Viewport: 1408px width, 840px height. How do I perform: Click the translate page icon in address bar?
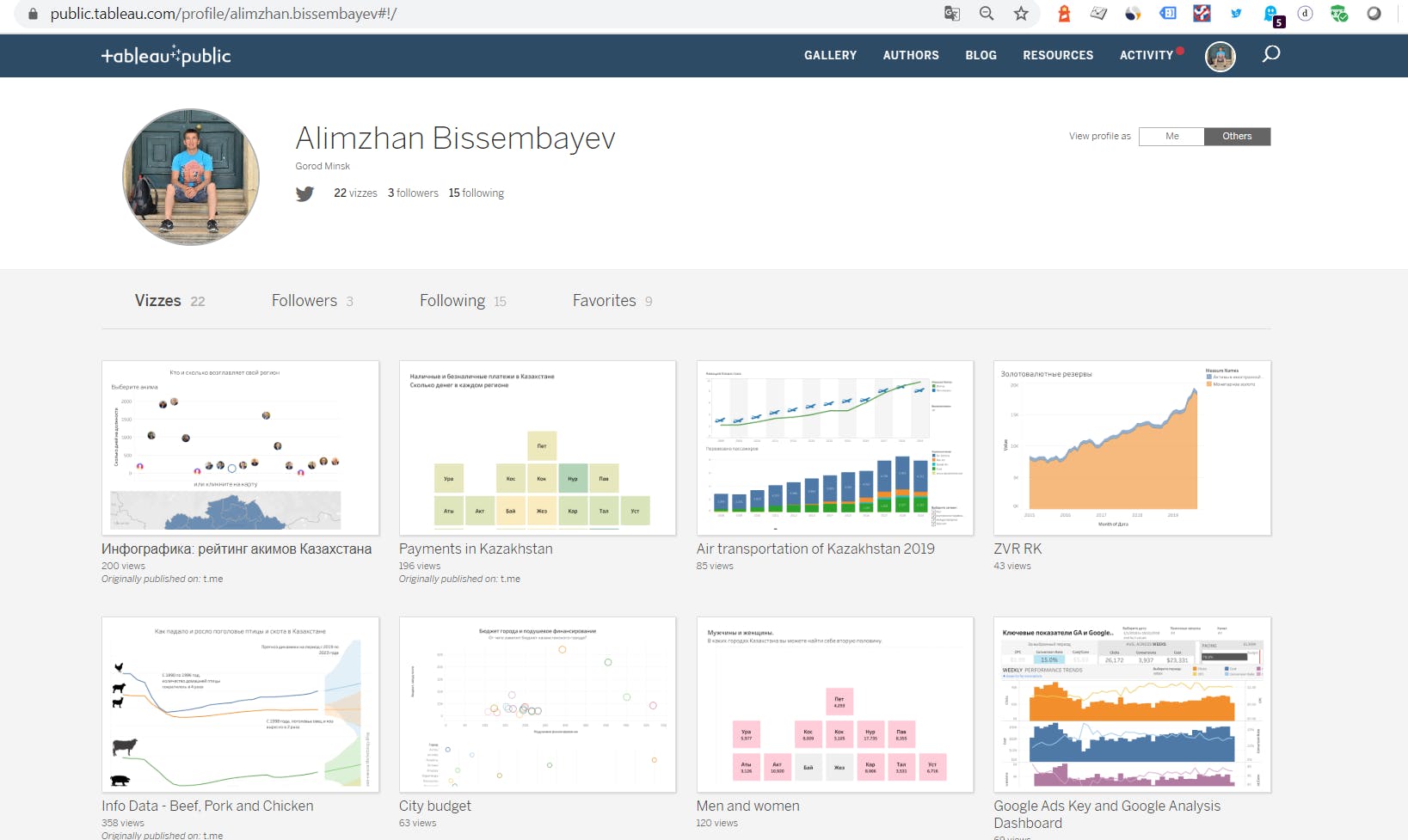952,14
